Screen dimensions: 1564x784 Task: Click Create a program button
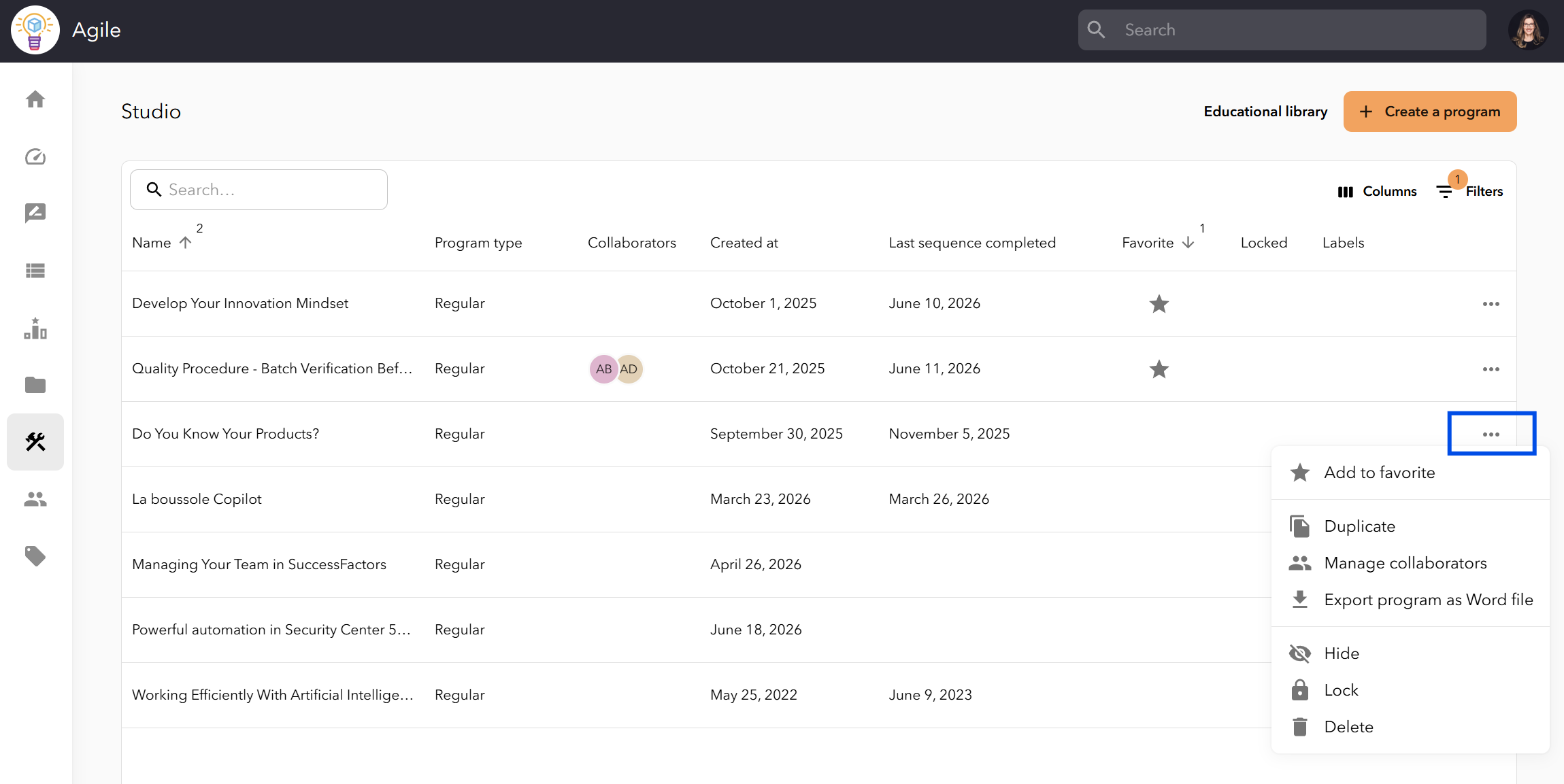pos(1430,112)
